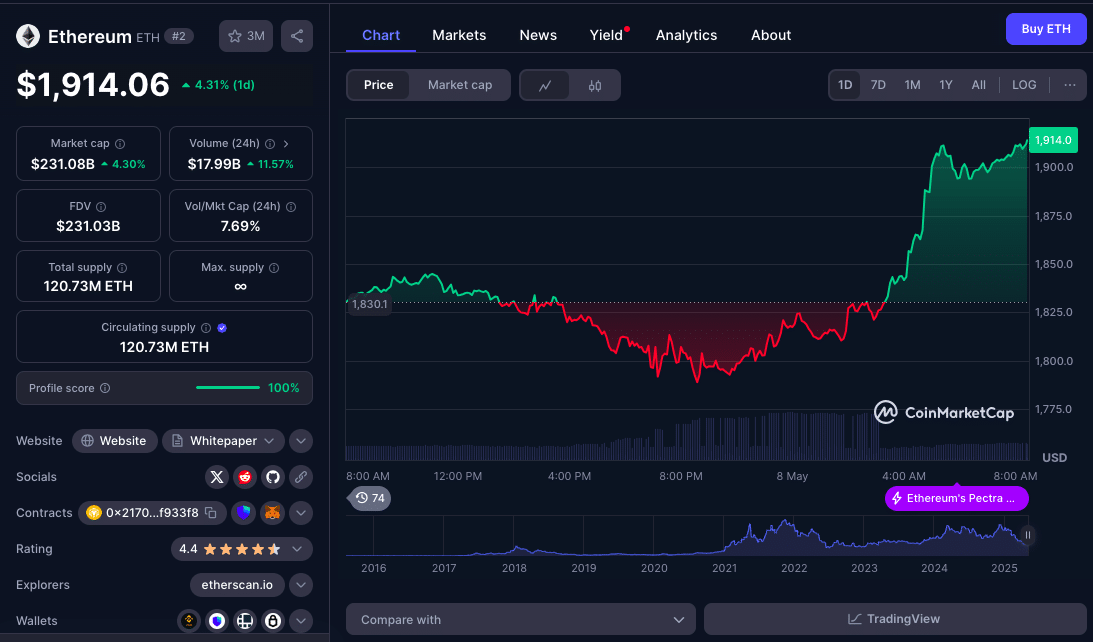
Task: Open the etherscan.io explorer link
Action: coord(238,585)
